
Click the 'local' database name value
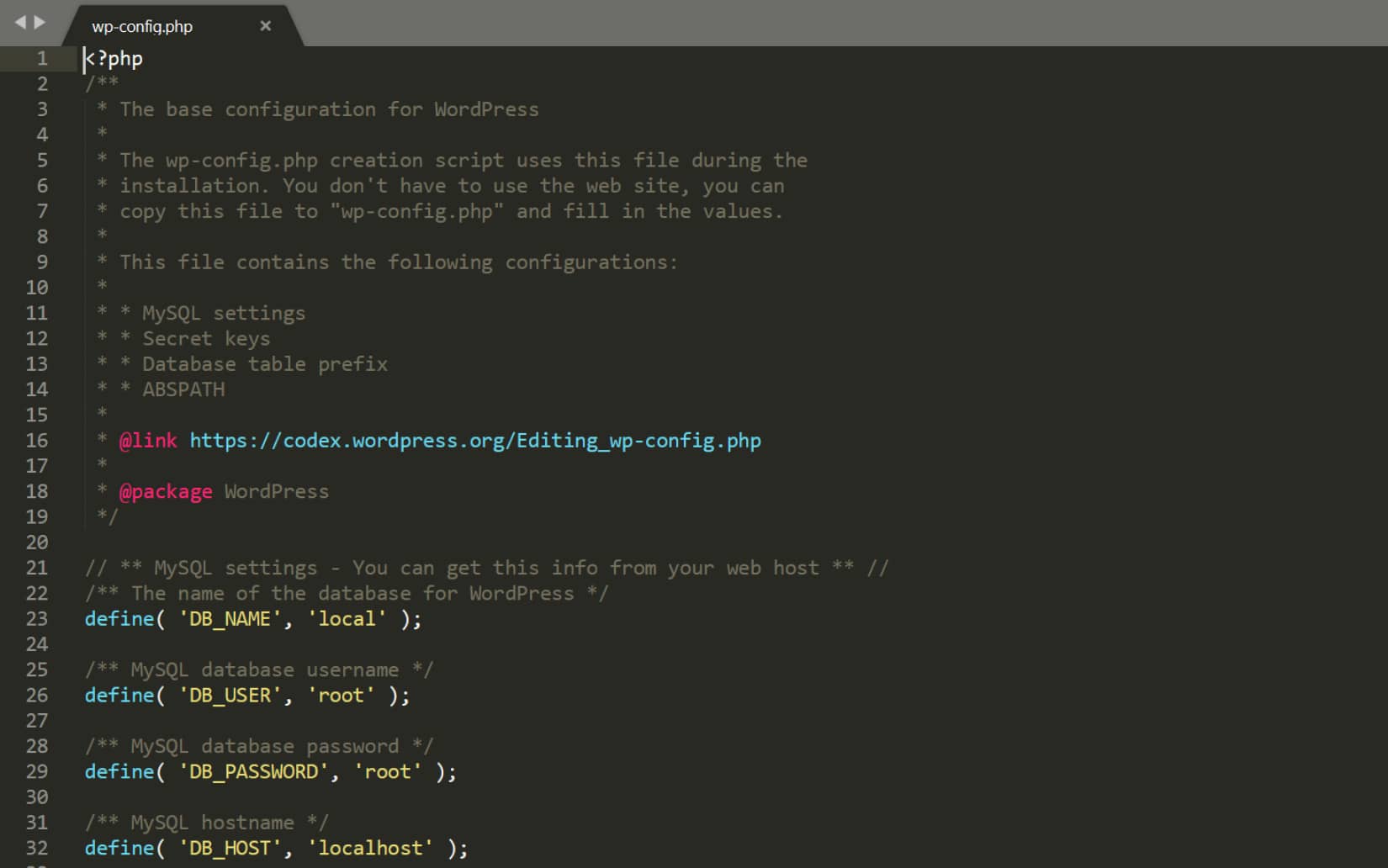pyautogui.click(x=347, y=619)
